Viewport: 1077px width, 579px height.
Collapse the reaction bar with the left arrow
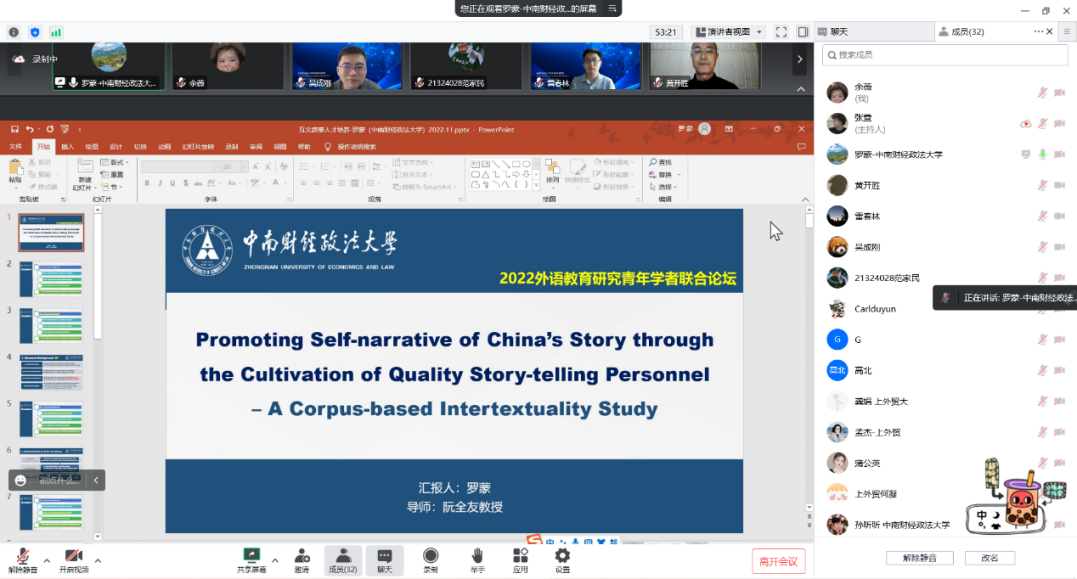pos(96,480)
